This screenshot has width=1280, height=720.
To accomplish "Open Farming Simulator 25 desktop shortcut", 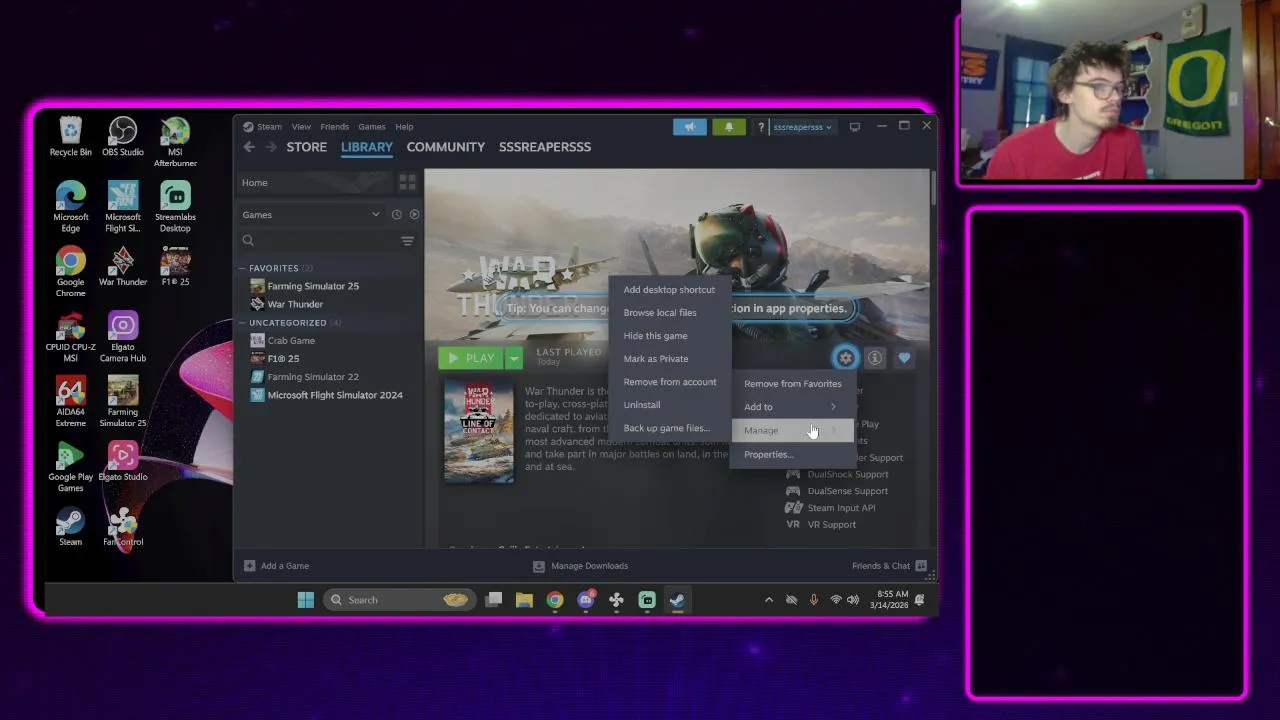I will pyautogui.click(x=123, y=400).
